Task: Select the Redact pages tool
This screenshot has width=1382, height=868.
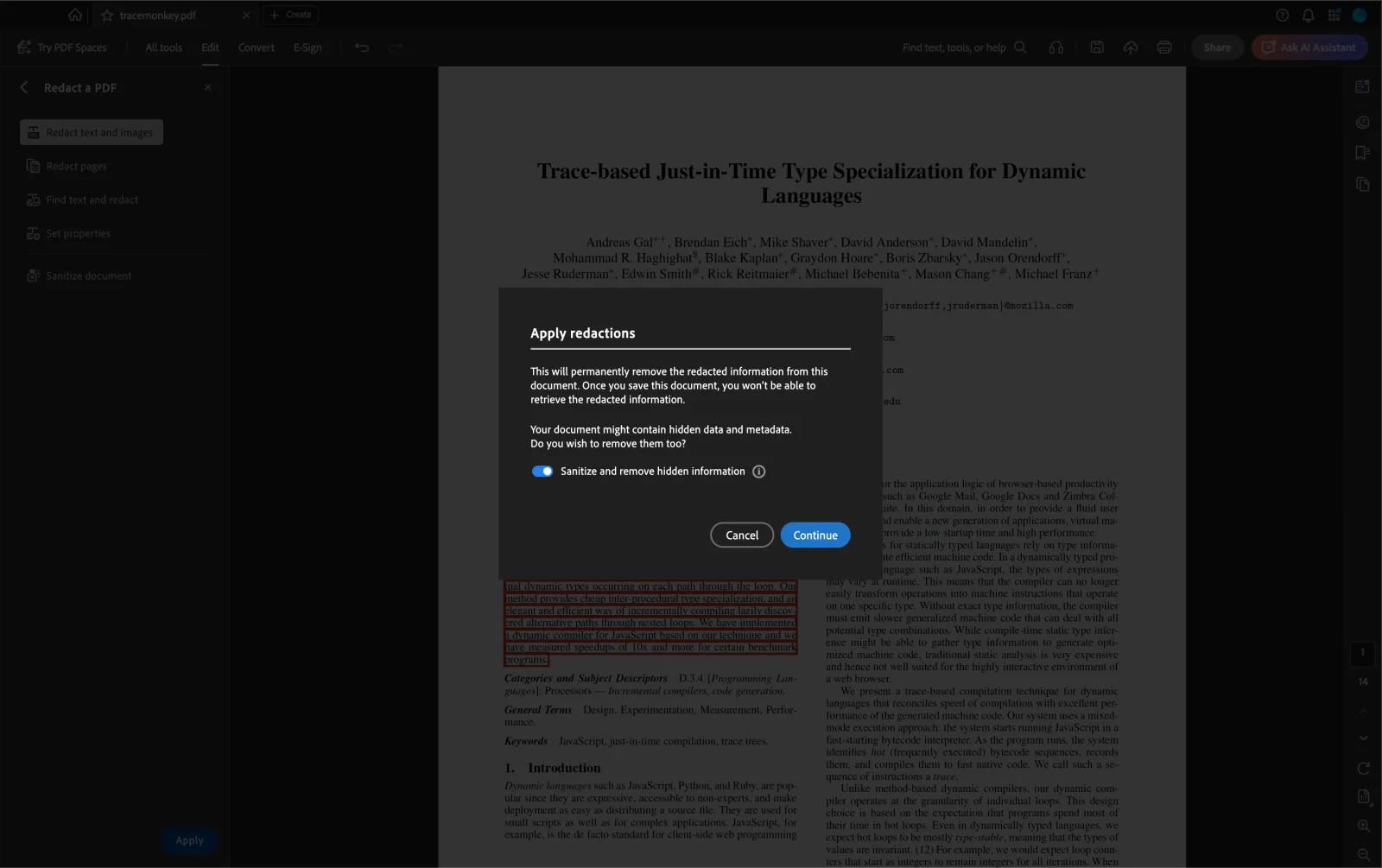Action: (67, 166)
